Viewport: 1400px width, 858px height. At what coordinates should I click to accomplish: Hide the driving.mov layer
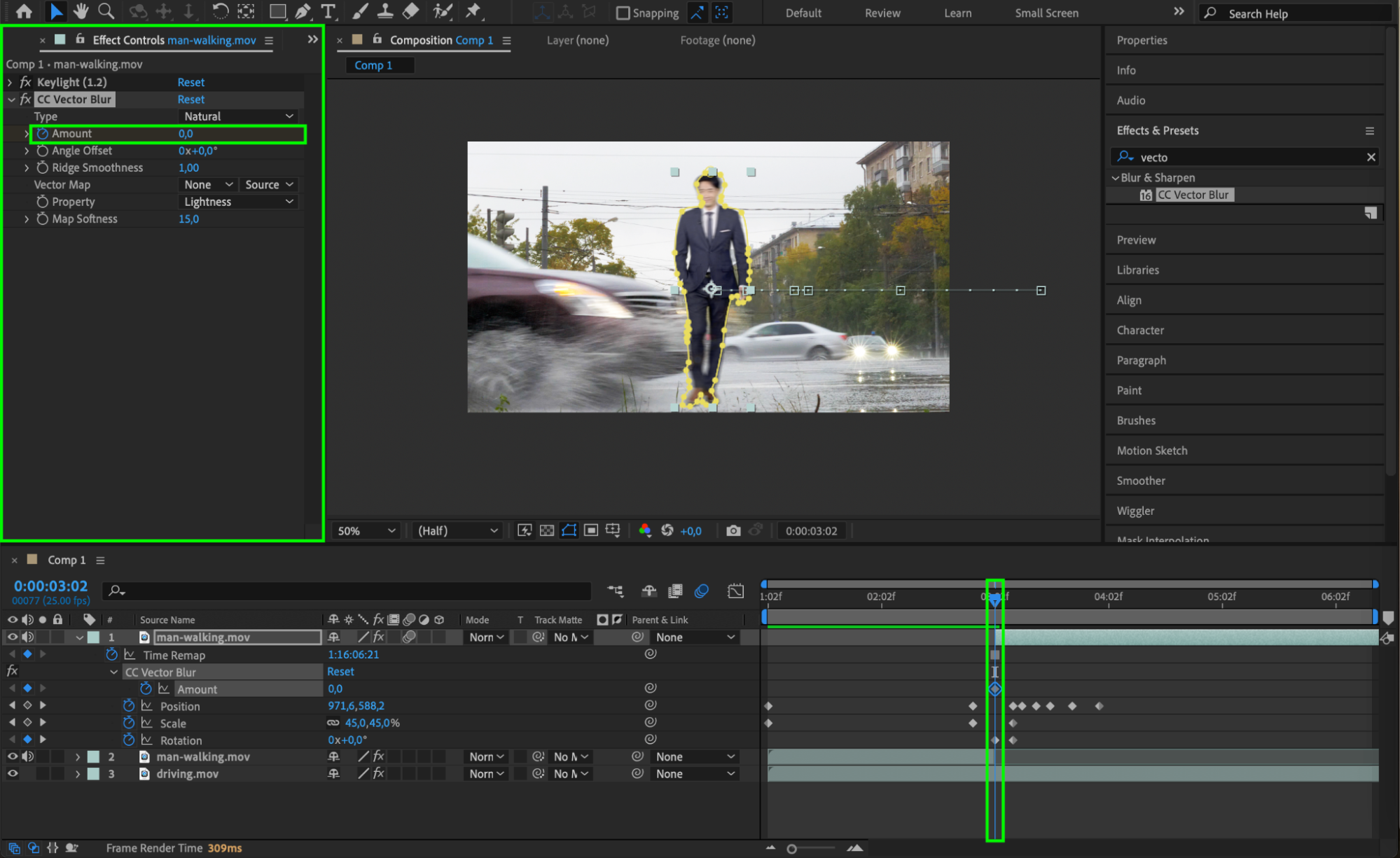coord(13,774)
